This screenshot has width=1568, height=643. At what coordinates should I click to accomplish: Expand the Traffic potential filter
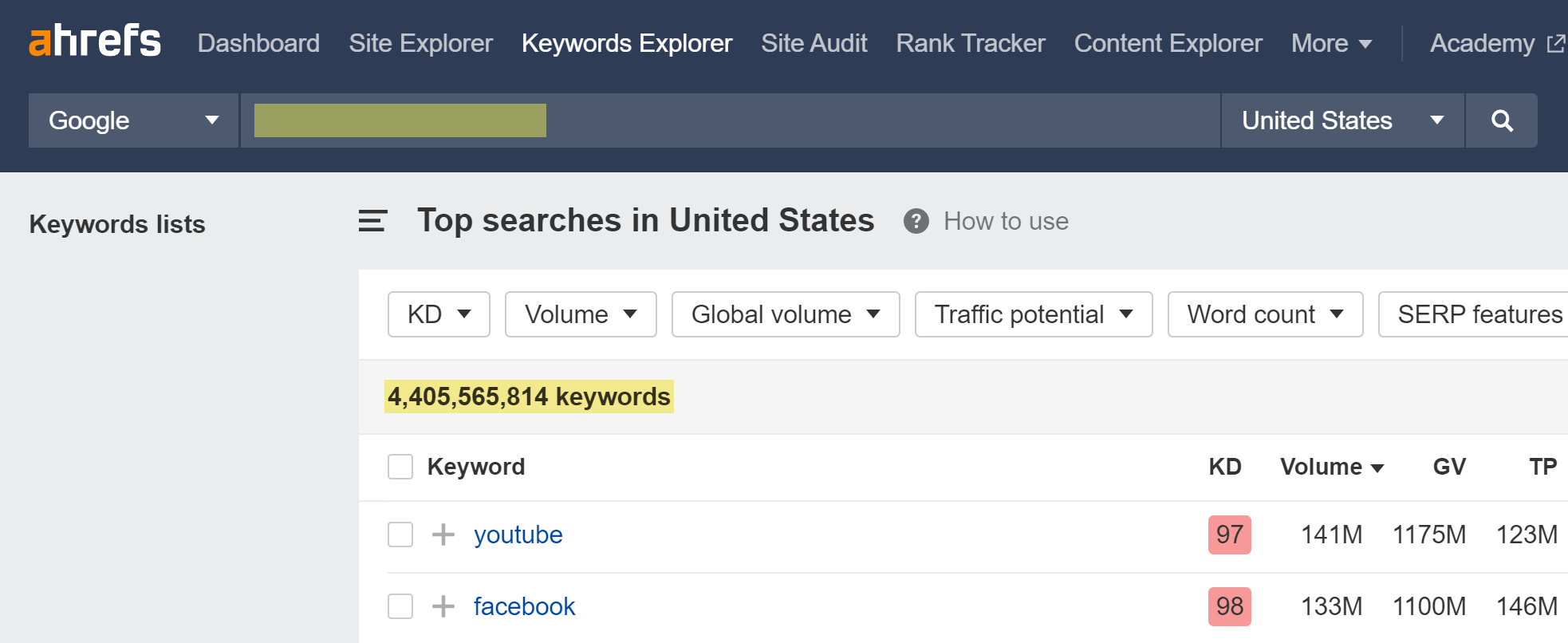coord(1034,314)
